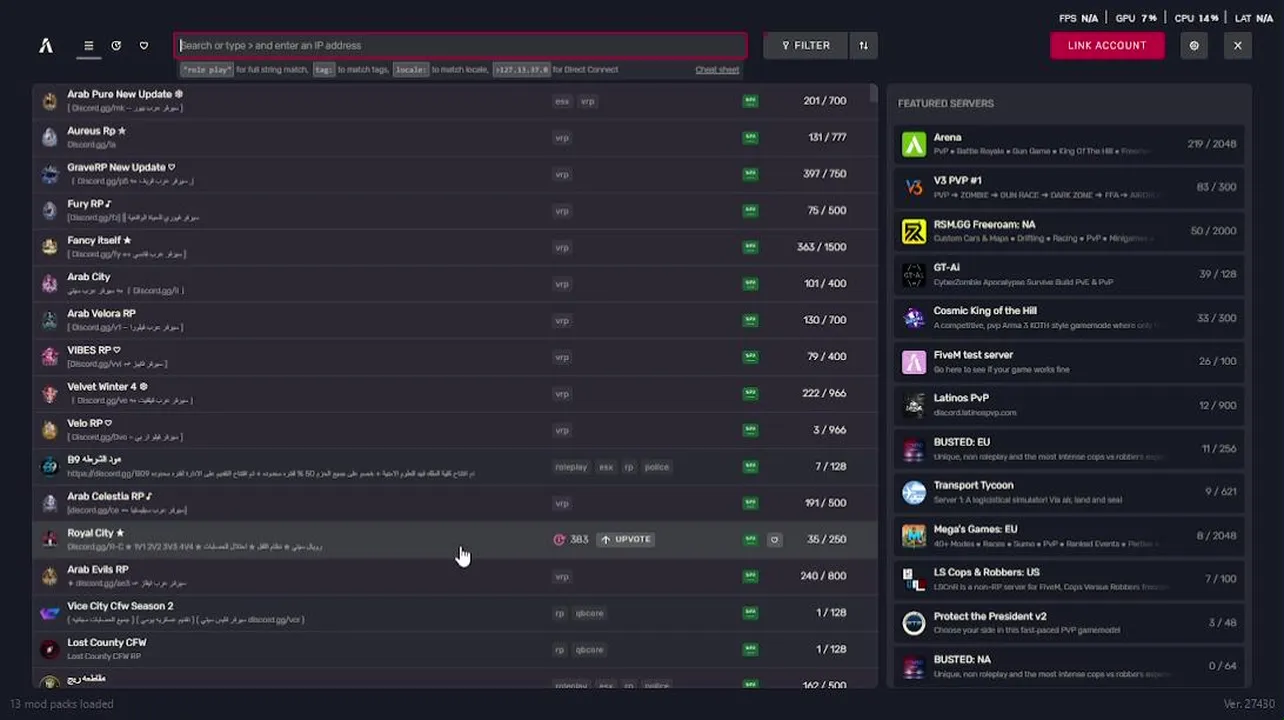Viewport: 1284px width, 720px height.
Task: Click Vice City Cfw Season 2 server icon
Action: click(x=50, y=613)
